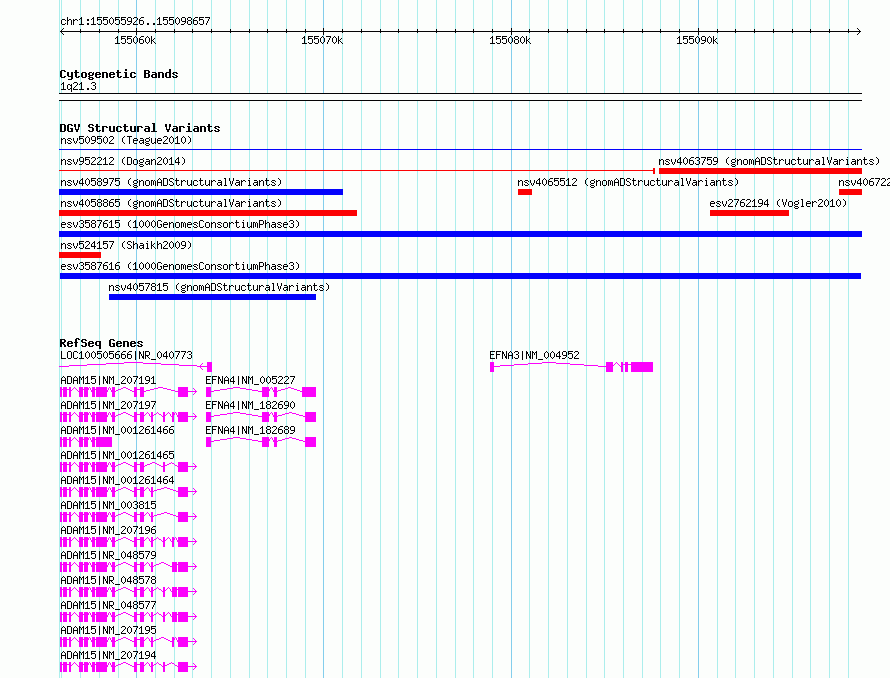Select the esv2762194 (Vogler2010) red bar
The image size is (890, 678).
coord(749,213)
